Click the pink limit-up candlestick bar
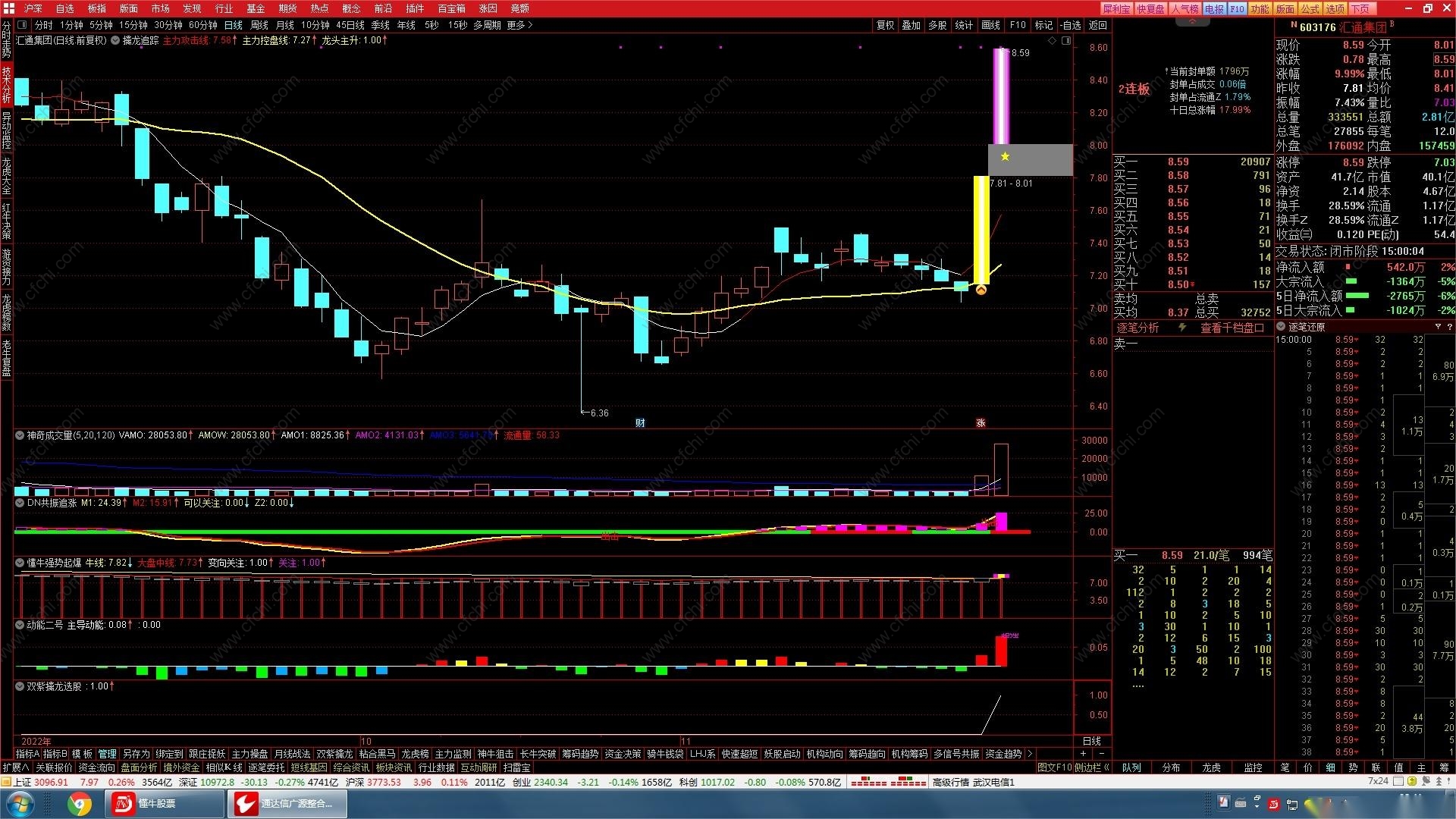 1001,95
